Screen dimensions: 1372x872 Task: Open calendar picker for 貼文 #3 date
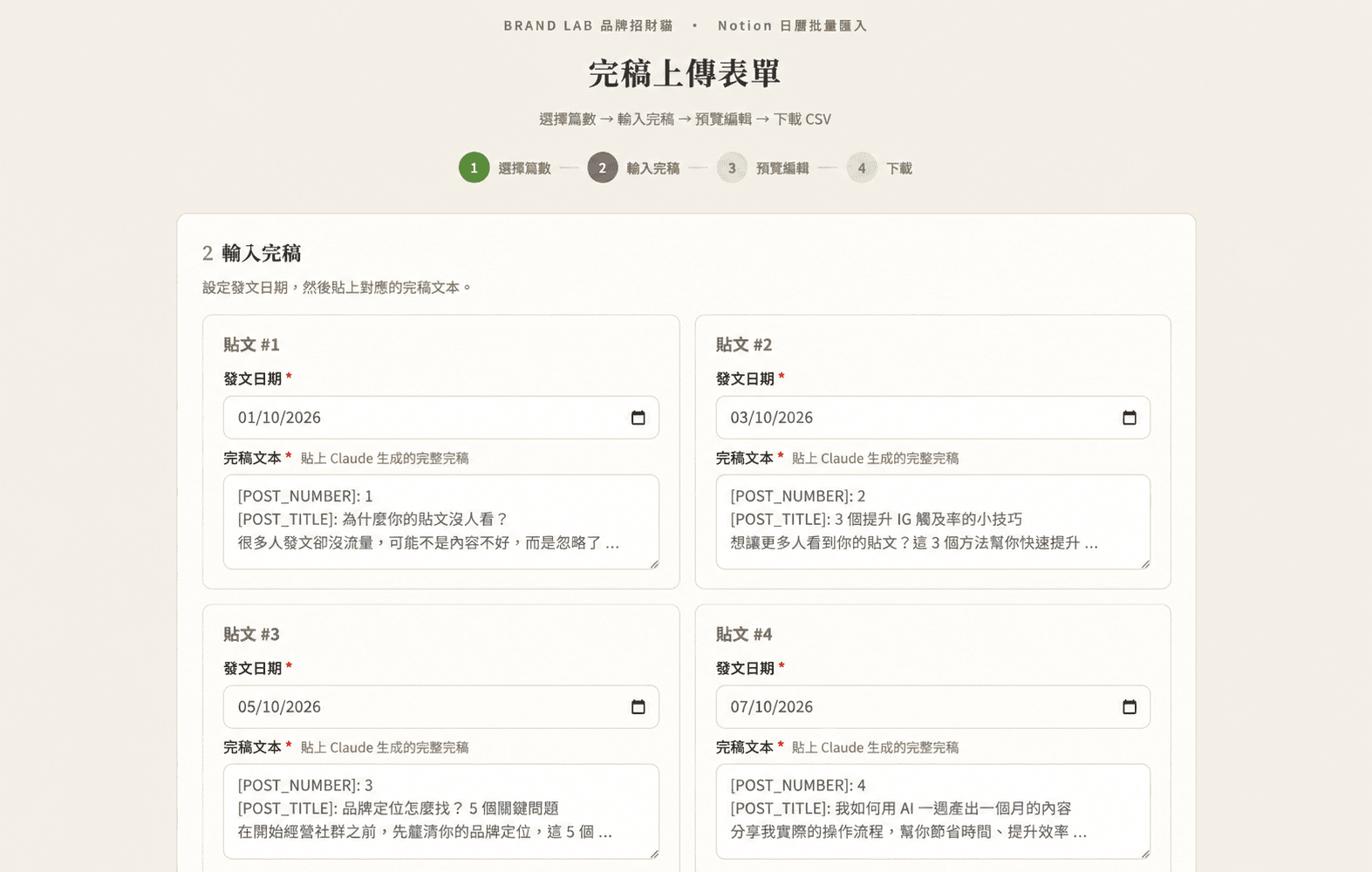(x=638, y=707)
